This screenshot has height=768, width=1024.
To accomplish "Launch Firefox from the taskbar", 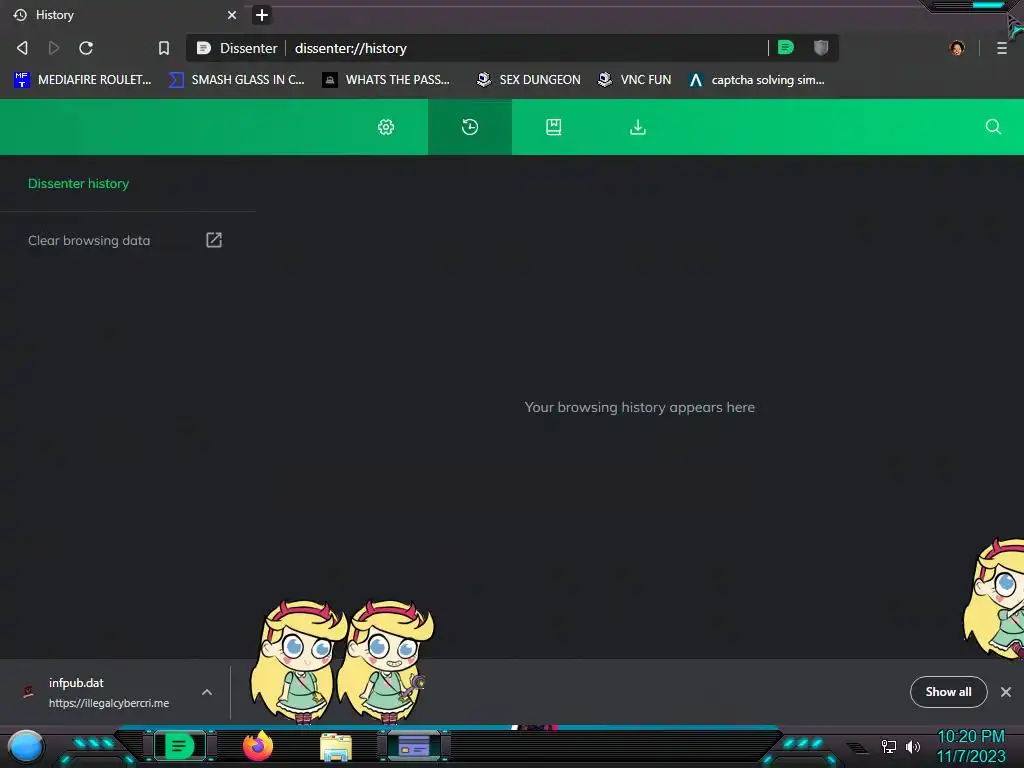I will 258,746.
